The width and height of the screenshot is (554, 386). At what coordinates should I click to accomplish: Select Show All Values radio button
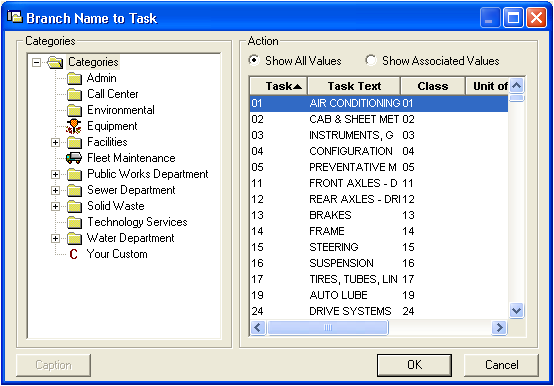click(254, 60)
